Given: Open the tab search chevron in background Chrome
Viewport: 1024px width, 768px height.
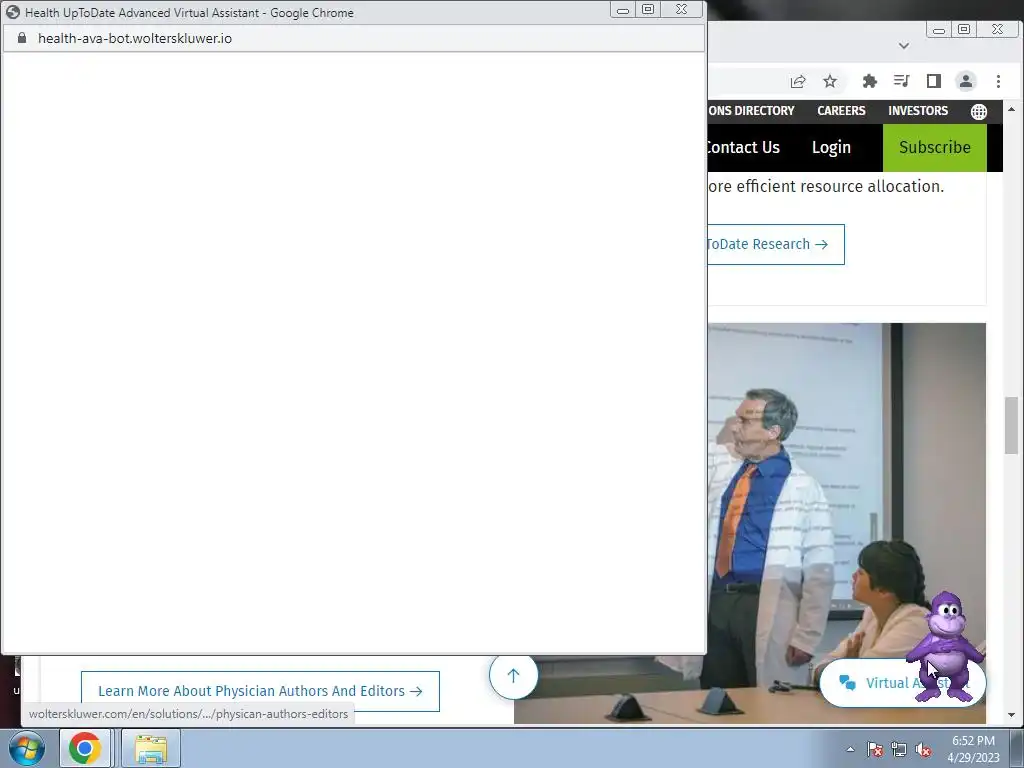Looking at the screenshot, I should [904, 46].
